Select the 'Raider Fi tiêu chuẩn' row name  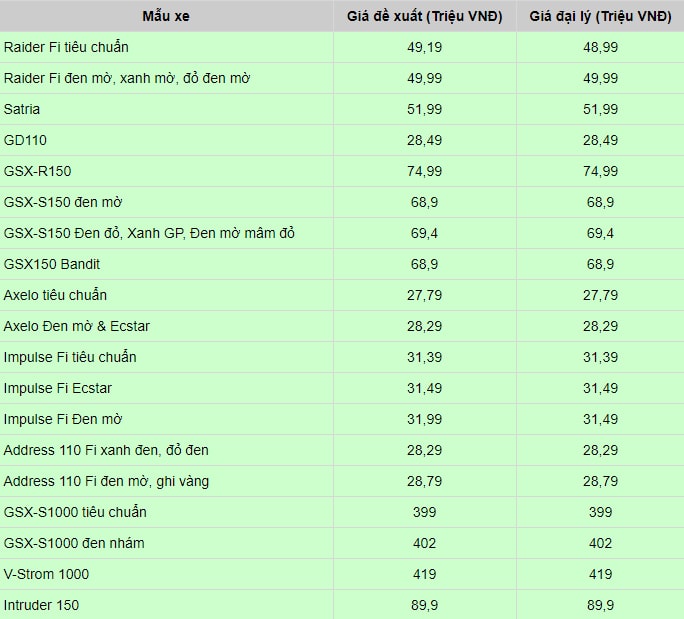click(x=66, y=47)
